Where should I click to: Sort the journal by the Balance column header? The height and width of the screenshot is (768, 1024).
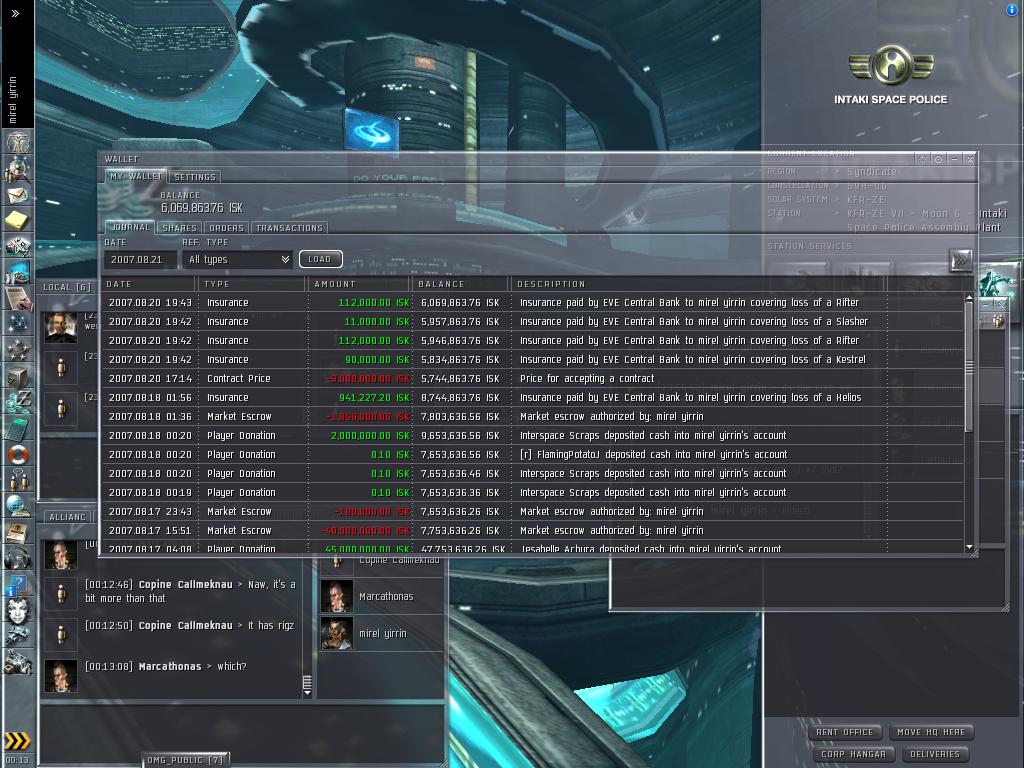(x=460, y=284)
